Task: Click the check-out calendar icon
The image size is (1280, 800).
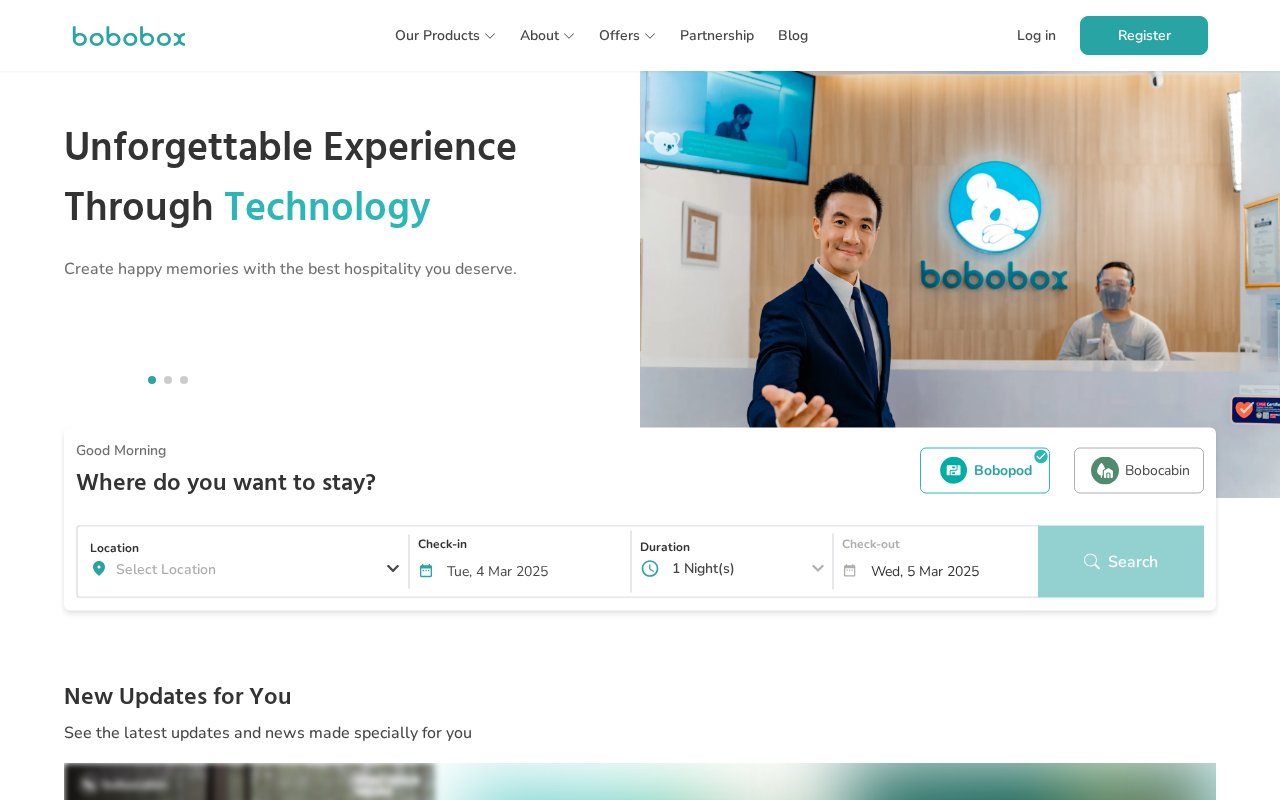Action: click(850, 571)
